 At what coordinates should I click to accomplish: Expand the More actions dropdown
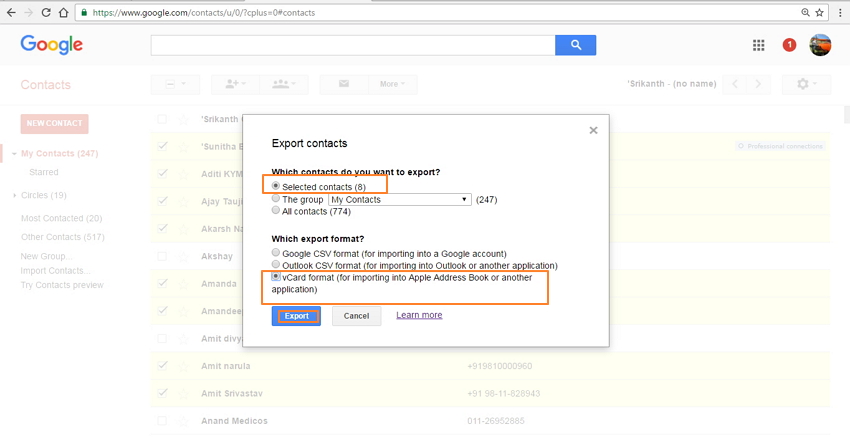tap(392, 84)
